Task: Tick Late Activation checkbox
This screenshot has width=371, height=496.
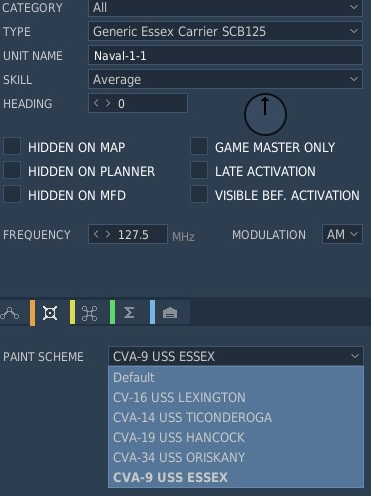Action: 199,170
